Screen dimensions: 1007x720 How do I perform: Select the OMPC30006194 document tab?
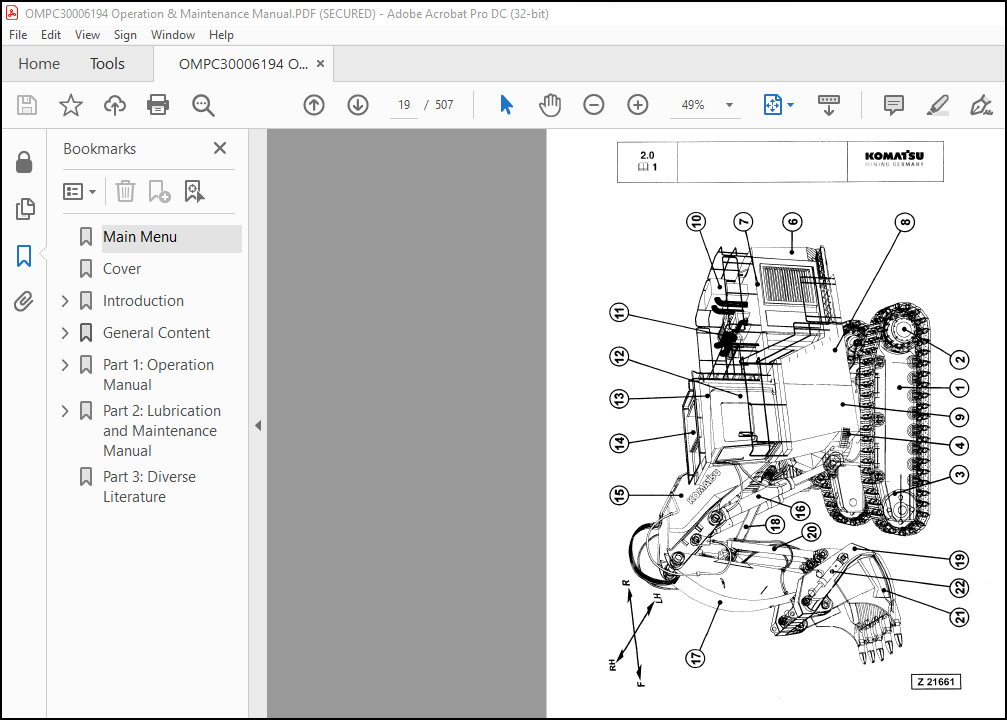[x=243, y=64]
